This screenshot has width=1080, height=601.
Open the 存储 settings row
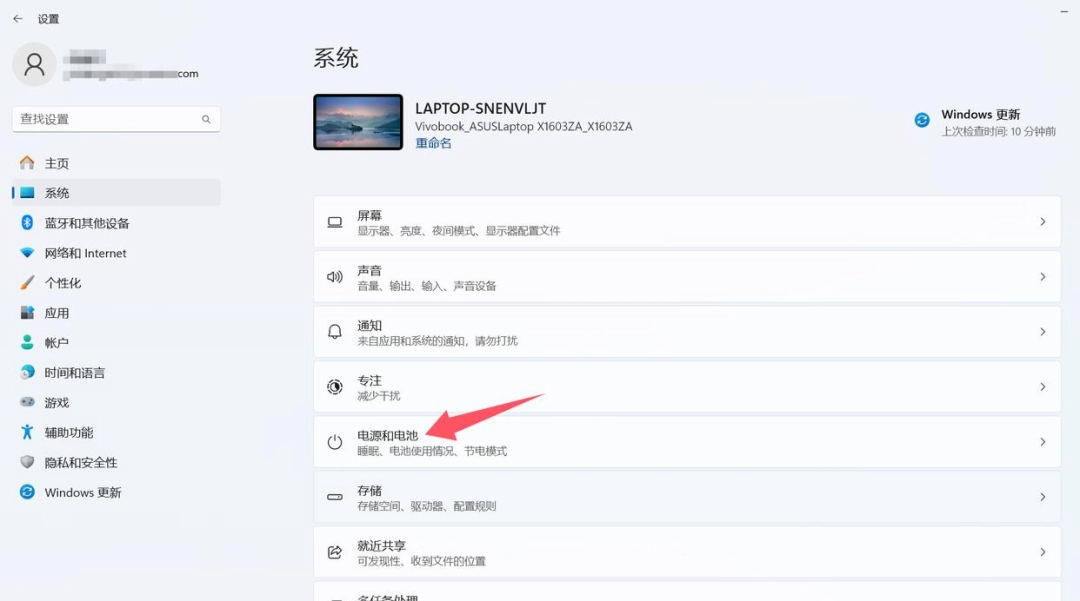(x=687, y=497)
